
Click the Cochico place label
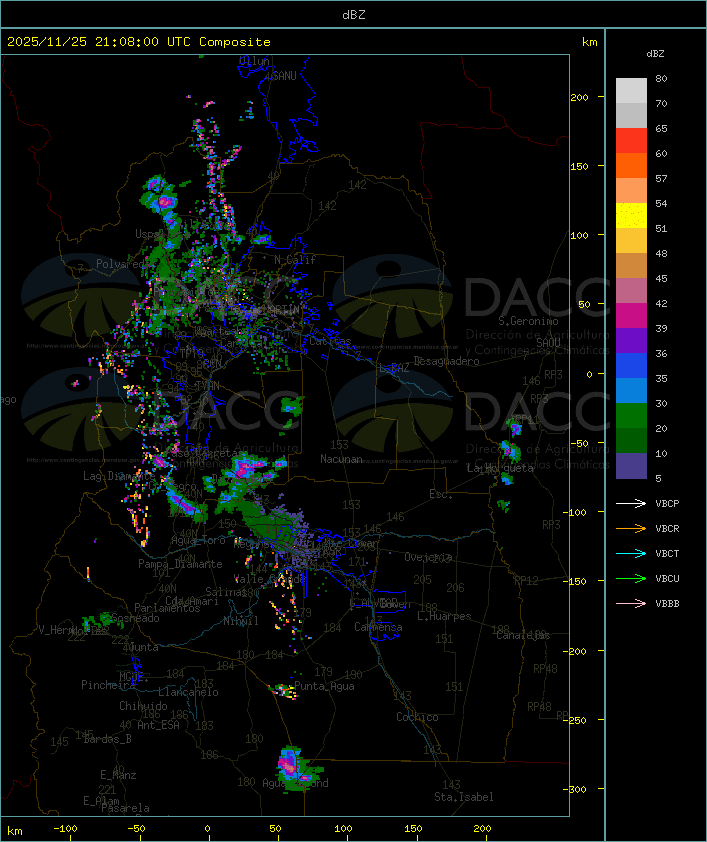(417, 717)
